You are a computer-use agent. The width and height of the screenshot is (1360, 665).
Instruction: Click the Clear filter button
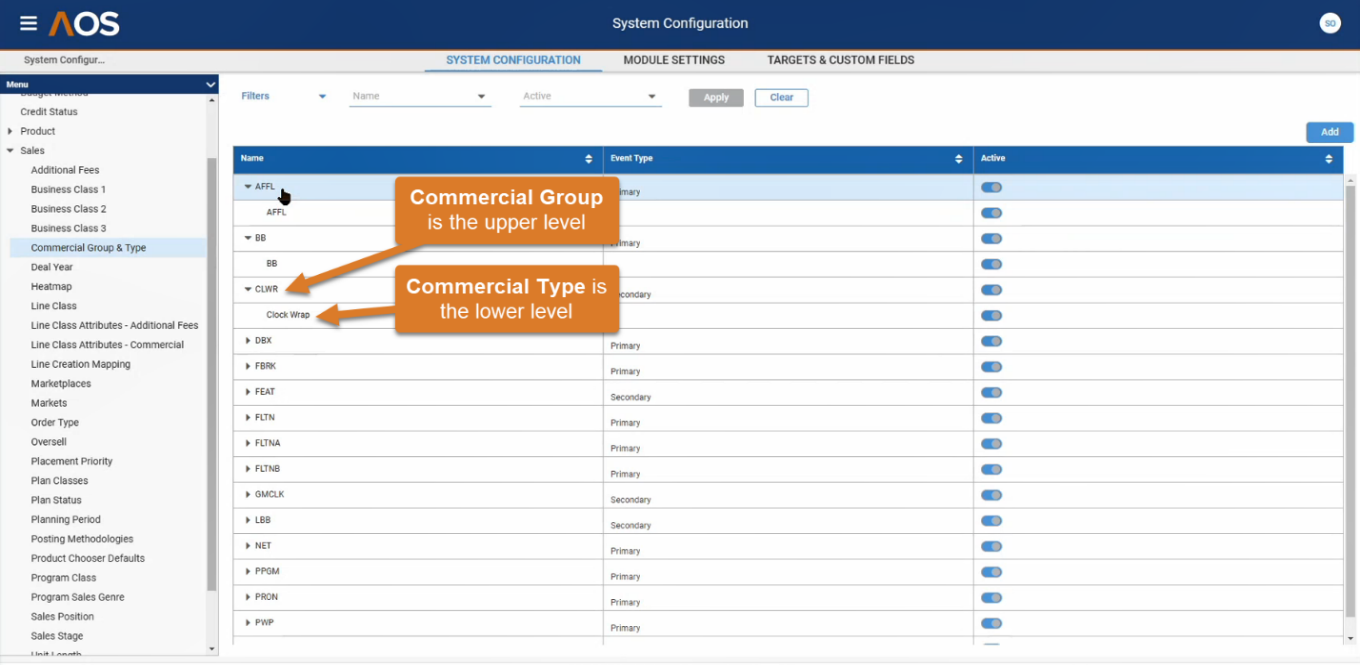click(x=781, y=98)
